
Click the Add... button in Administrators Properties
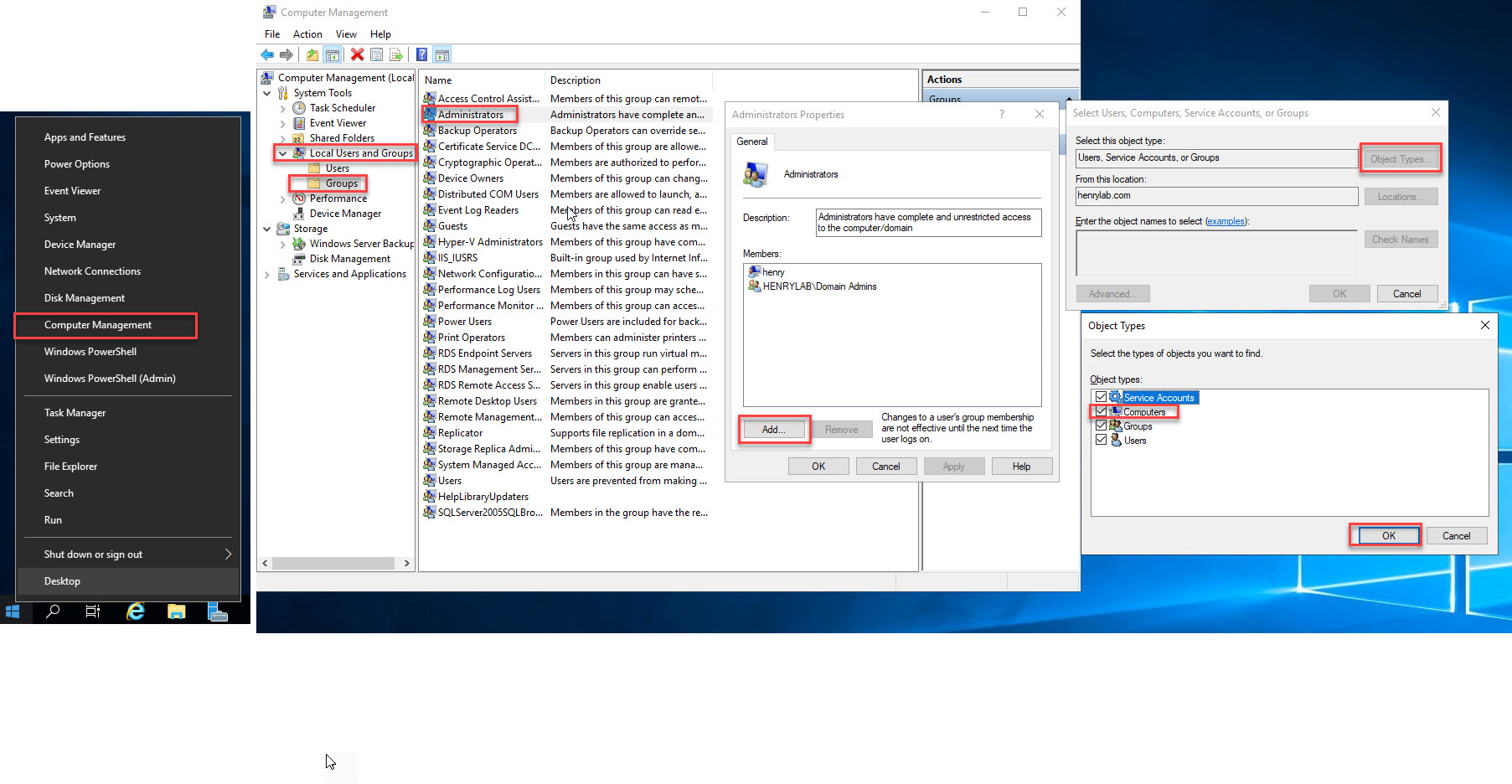773,430
